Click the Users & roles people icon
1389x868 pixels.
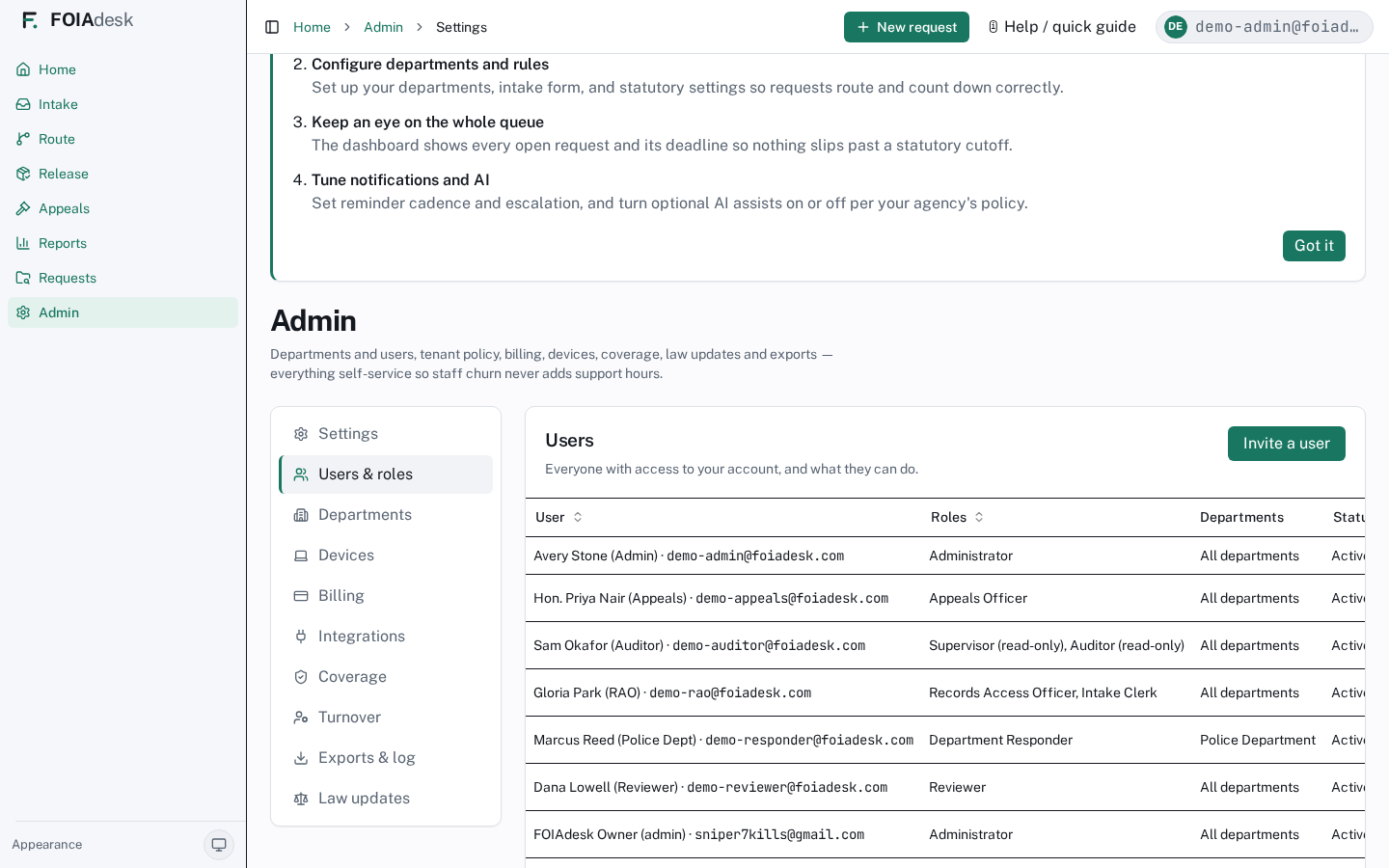tap(301, 475)
